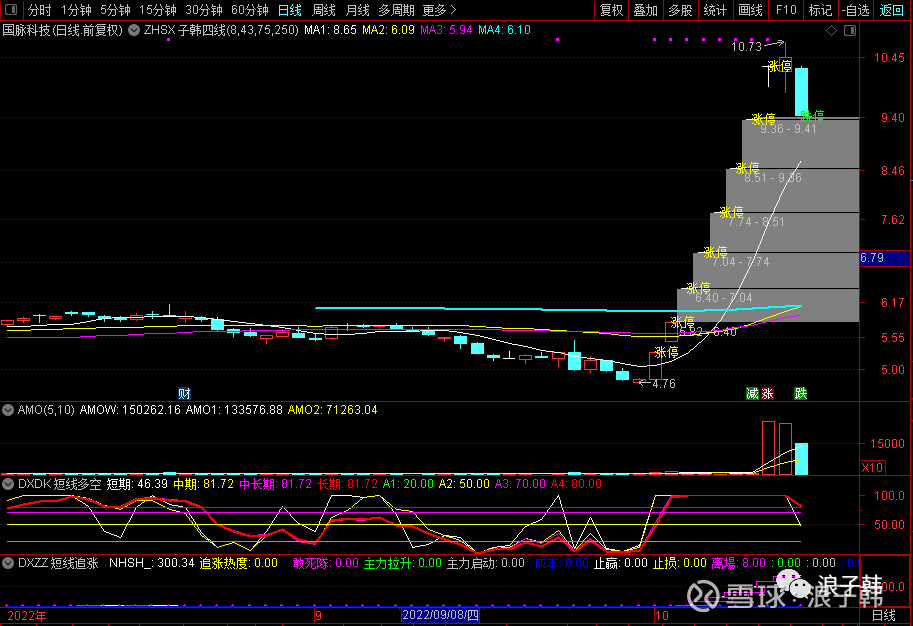Click the 2022/09/08 date marker on timeline
The image size is (913, 626).
(x=441, y=616)
